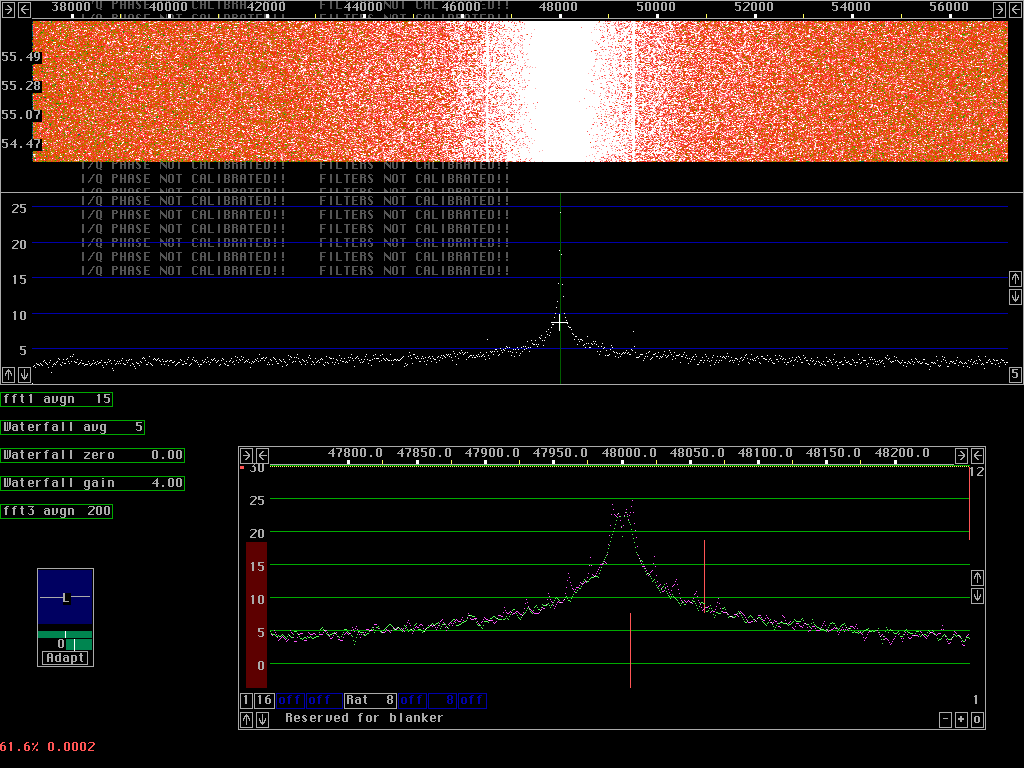Click the 56000 label on waterfall frequency scale
The image size is (1024, 768).
coord(948,7)
